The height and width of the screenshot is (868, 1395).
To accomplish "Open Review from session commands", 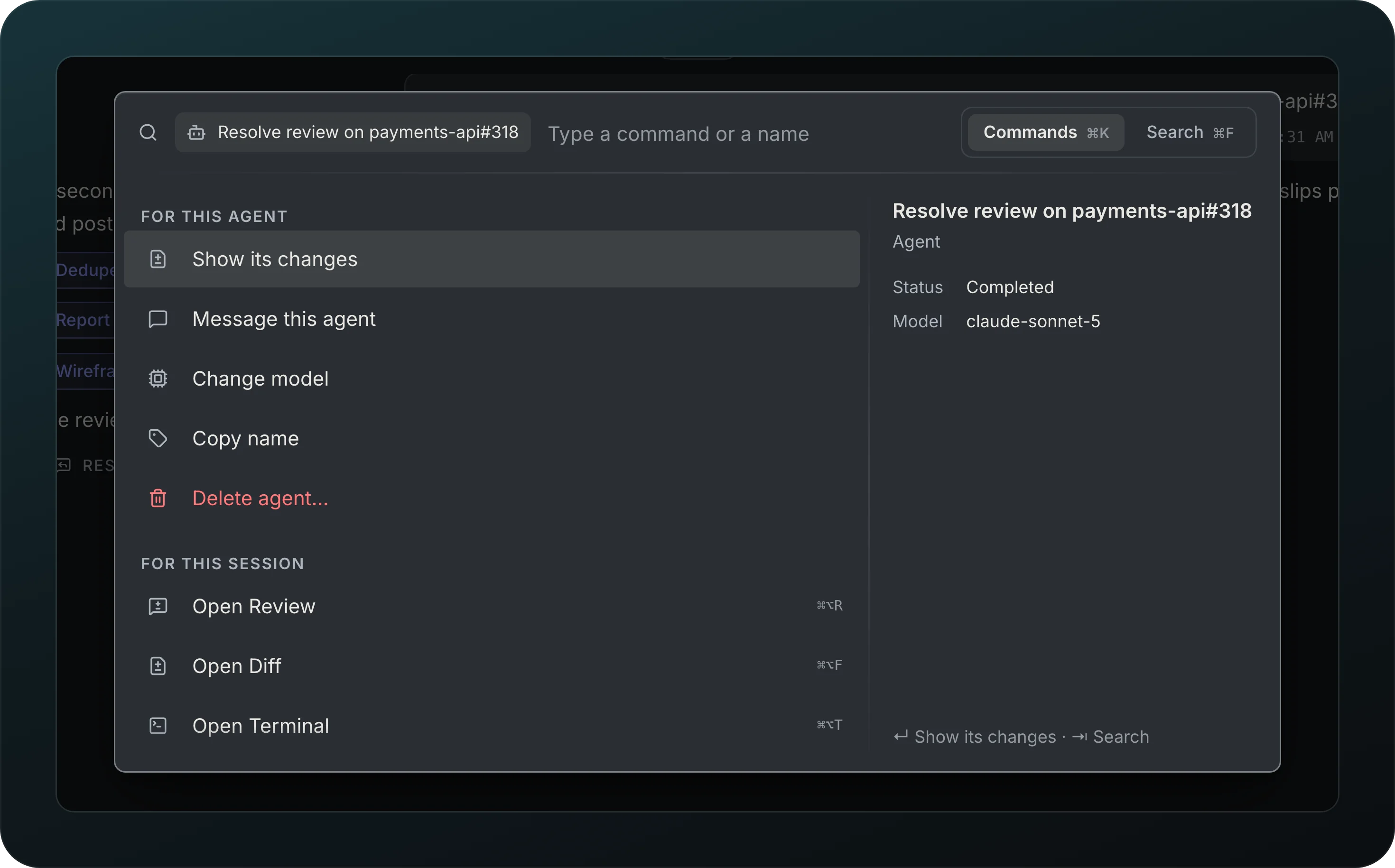I will [x=492, y=606].
